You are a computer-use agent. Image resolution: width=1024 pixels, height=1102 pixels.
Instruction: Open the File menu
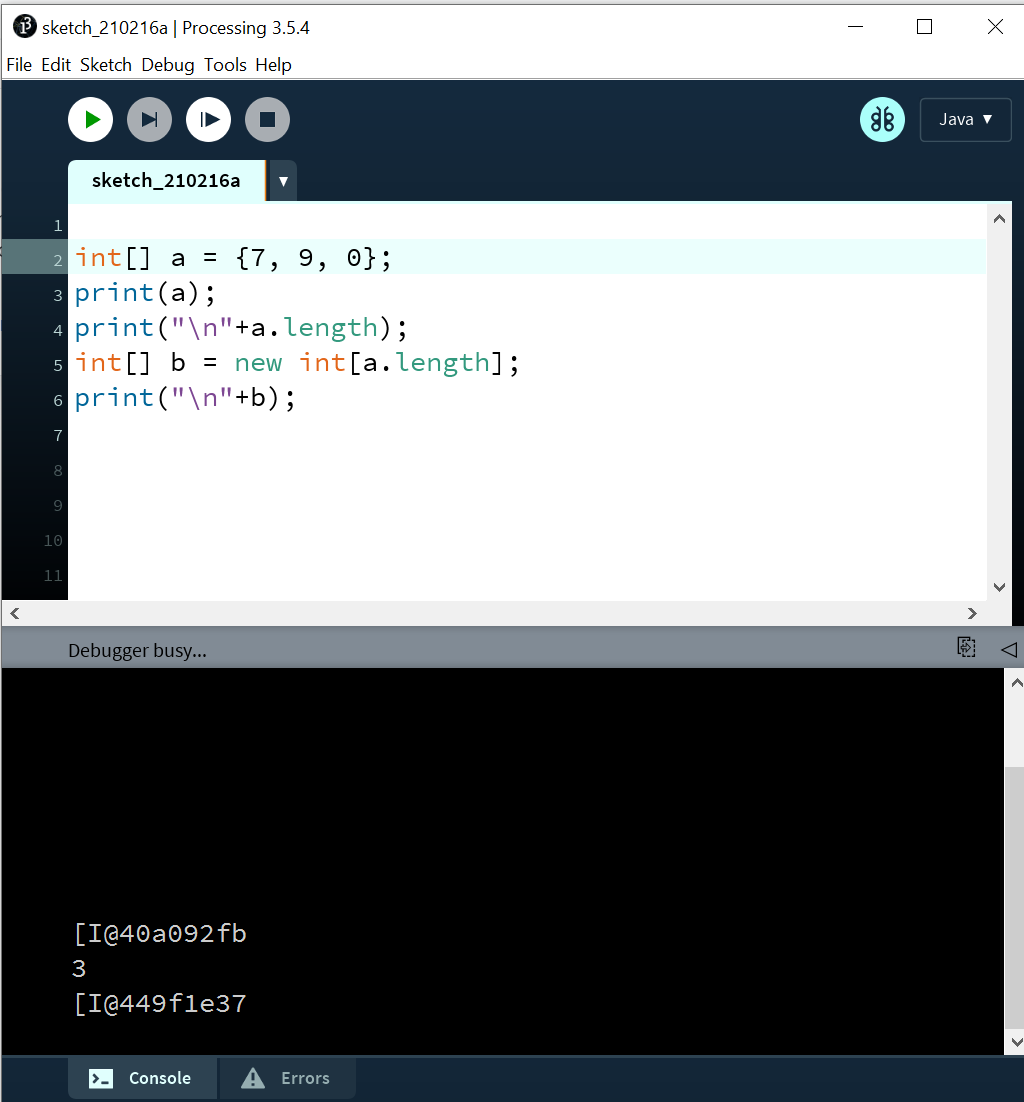coord(18,64)
